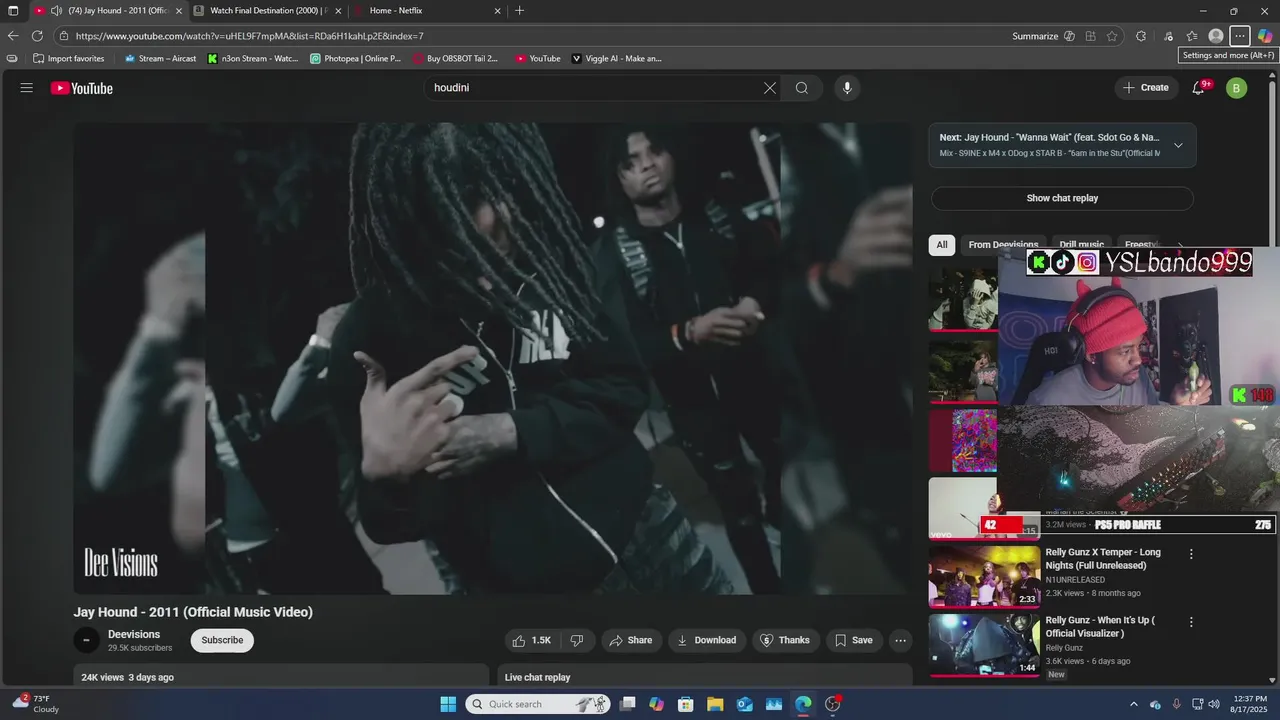The image size is (1280, 720).
Task: Dislike the Jay Hound video
Action: pos(577,640)
